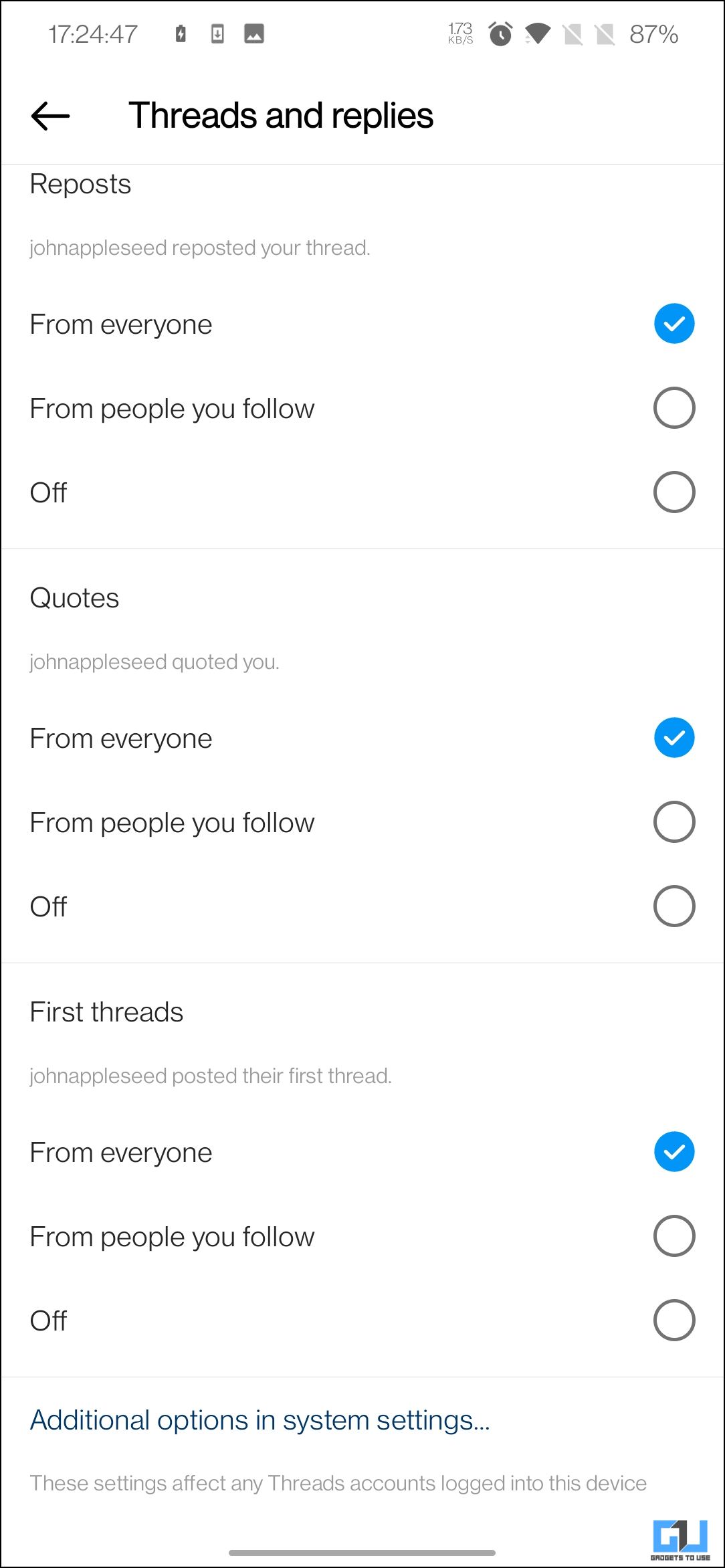Select From everyone under First threads
The height and width of the screenshot is (1568, 725).
[x=674, y=1151]
